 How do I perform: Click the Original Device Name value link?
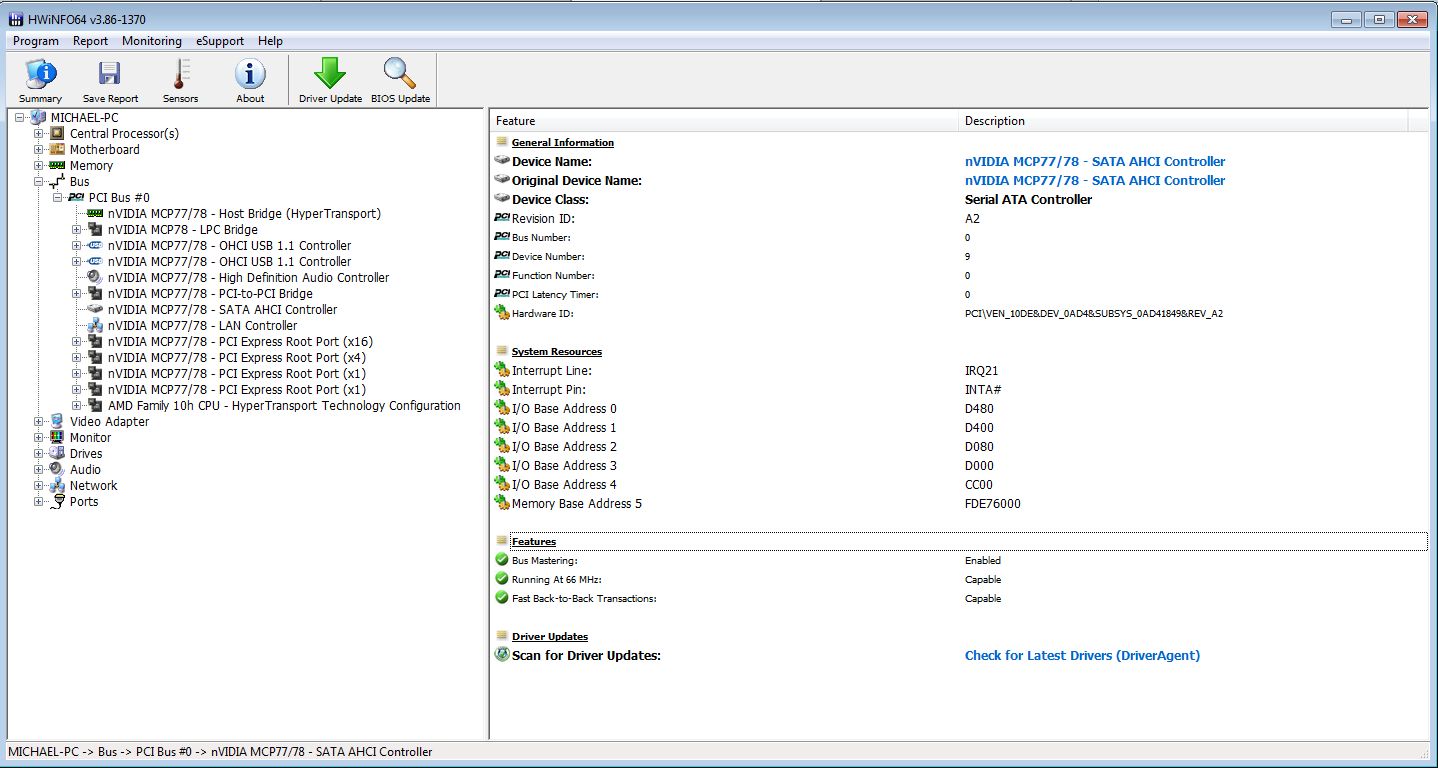[x=1095, y=180]
